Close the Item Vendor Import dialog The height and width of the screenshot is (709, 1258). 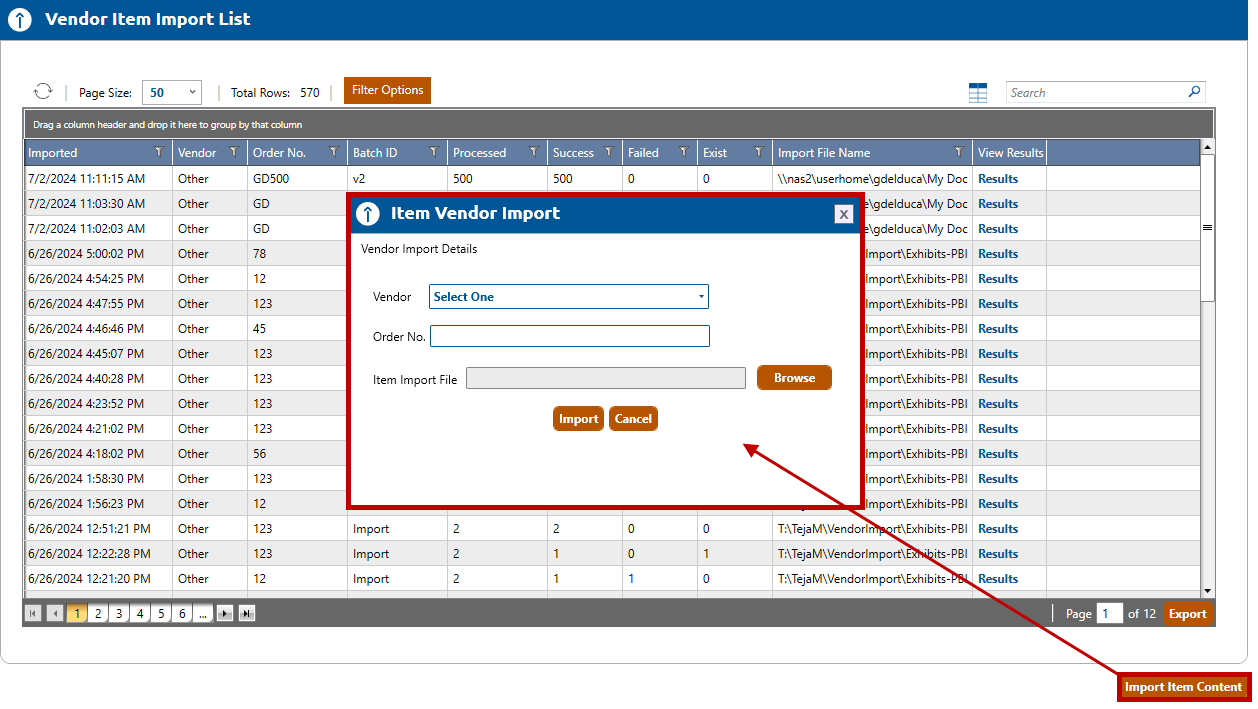pyautogui.click(x=844, y=214)
